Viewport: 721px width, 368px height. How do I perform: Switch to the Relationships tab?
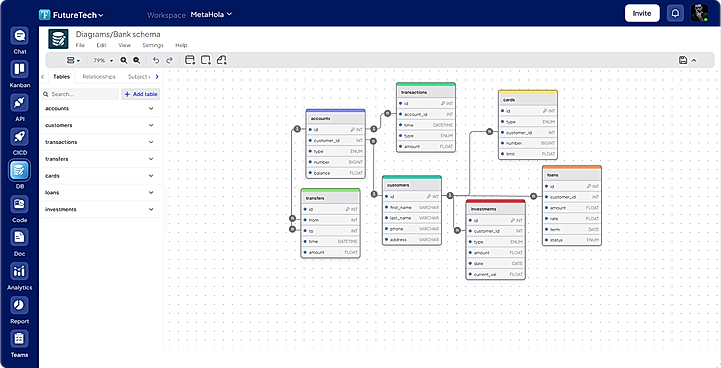(99, 77)
